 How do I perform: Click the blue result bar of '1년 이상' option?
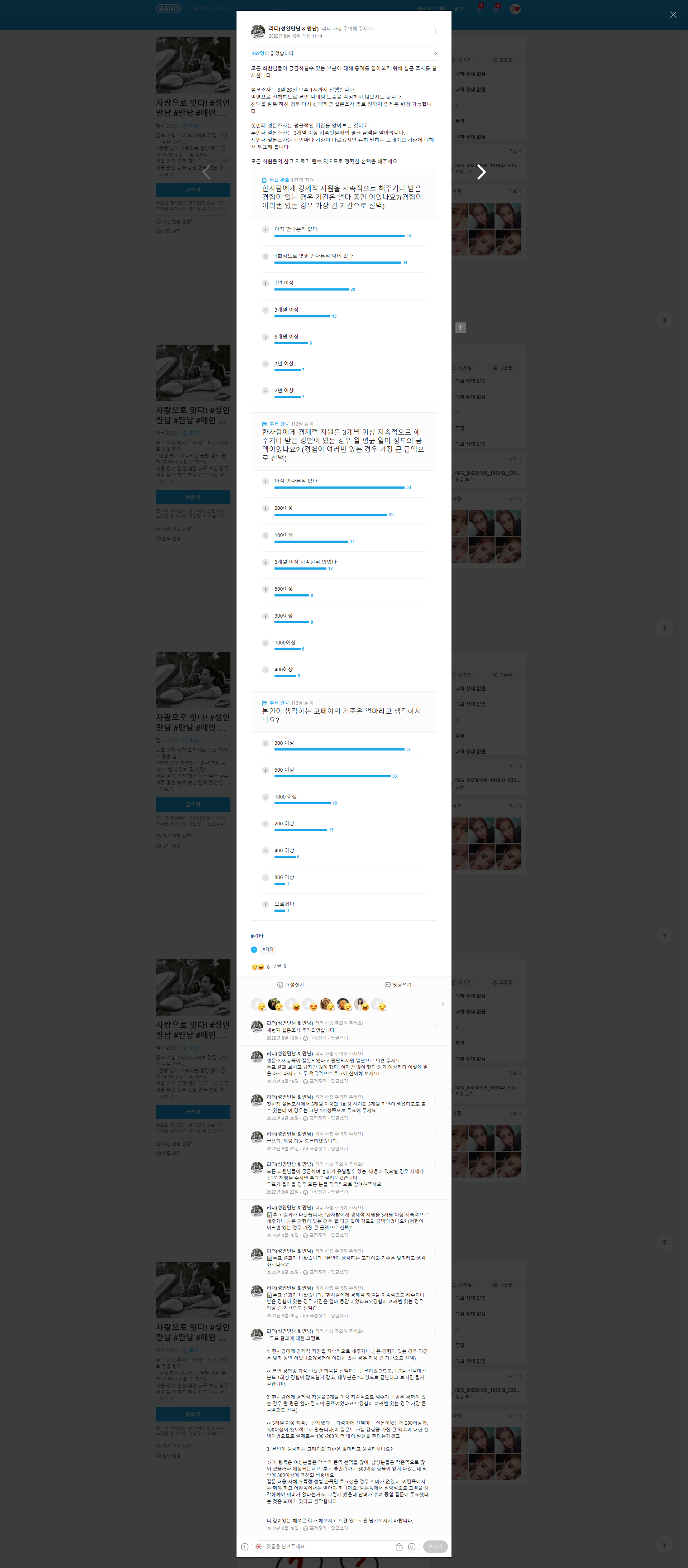pyautogui.click(x=311, y=289)
